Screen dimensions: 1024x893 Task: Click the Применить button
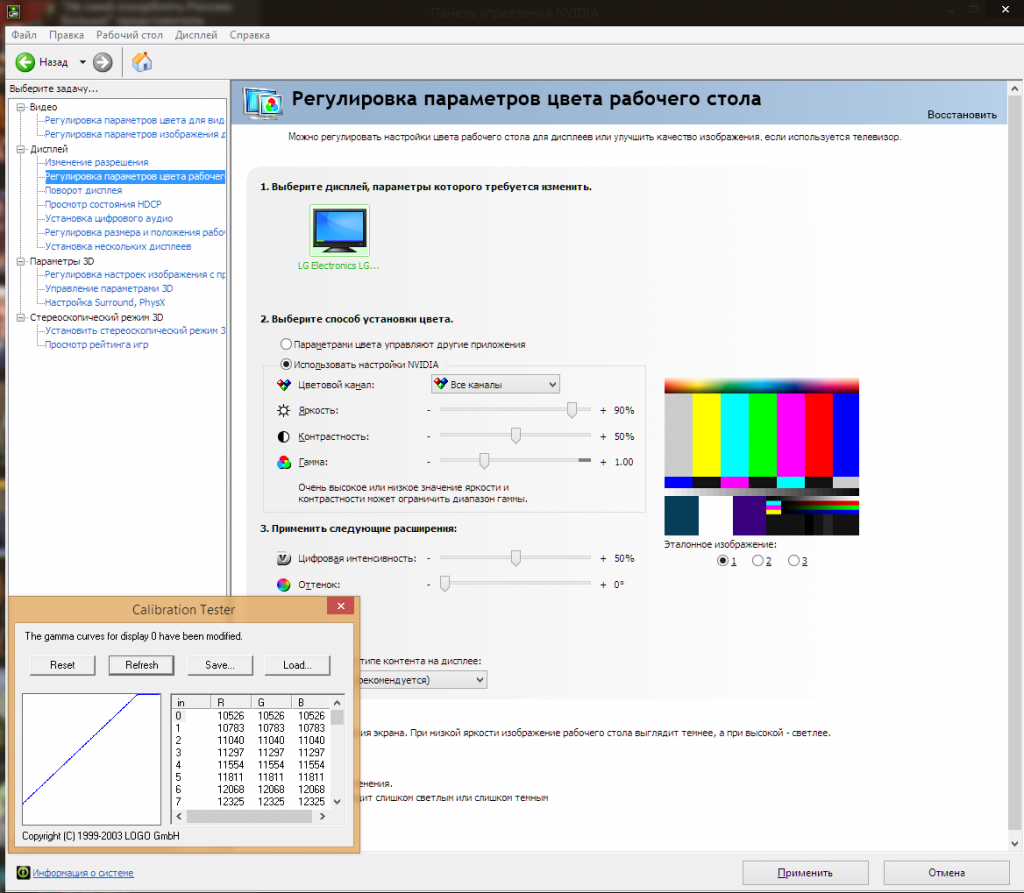pyautogui.click(x=804, y=872)
